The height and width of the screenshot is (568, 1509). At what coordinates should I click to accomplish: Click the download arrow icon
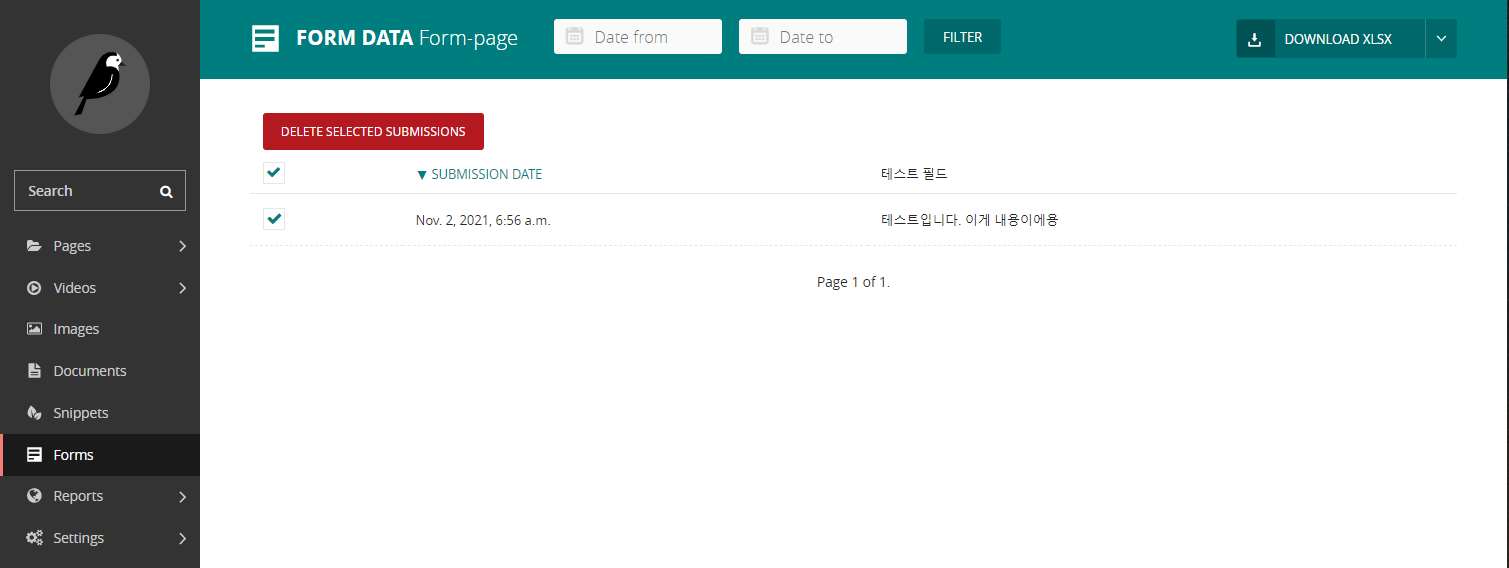(1255, 39)
